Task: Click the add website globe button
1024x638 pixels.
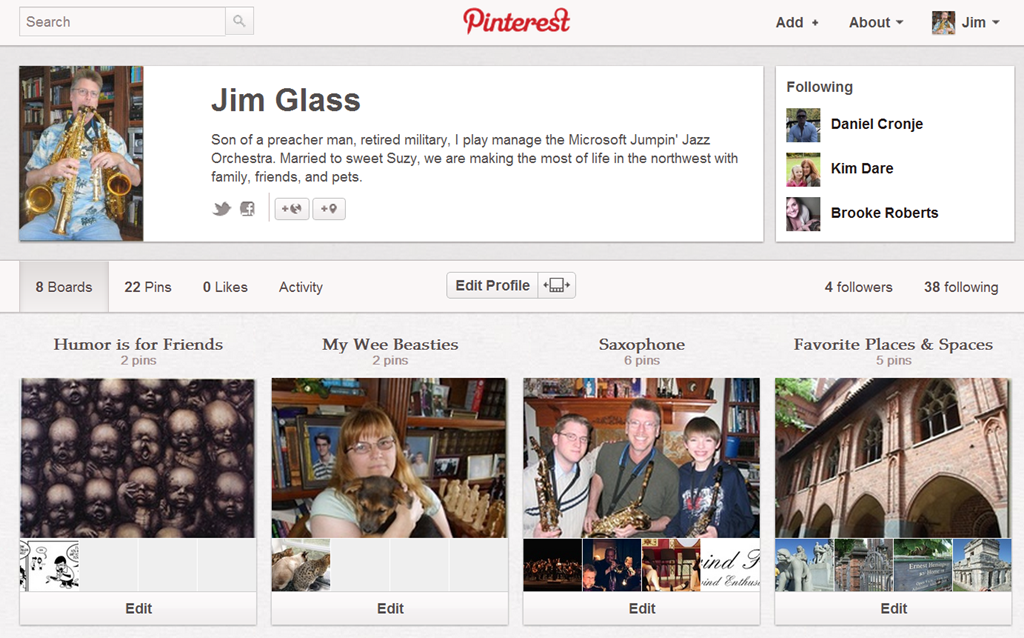Action: pos(291,209)
